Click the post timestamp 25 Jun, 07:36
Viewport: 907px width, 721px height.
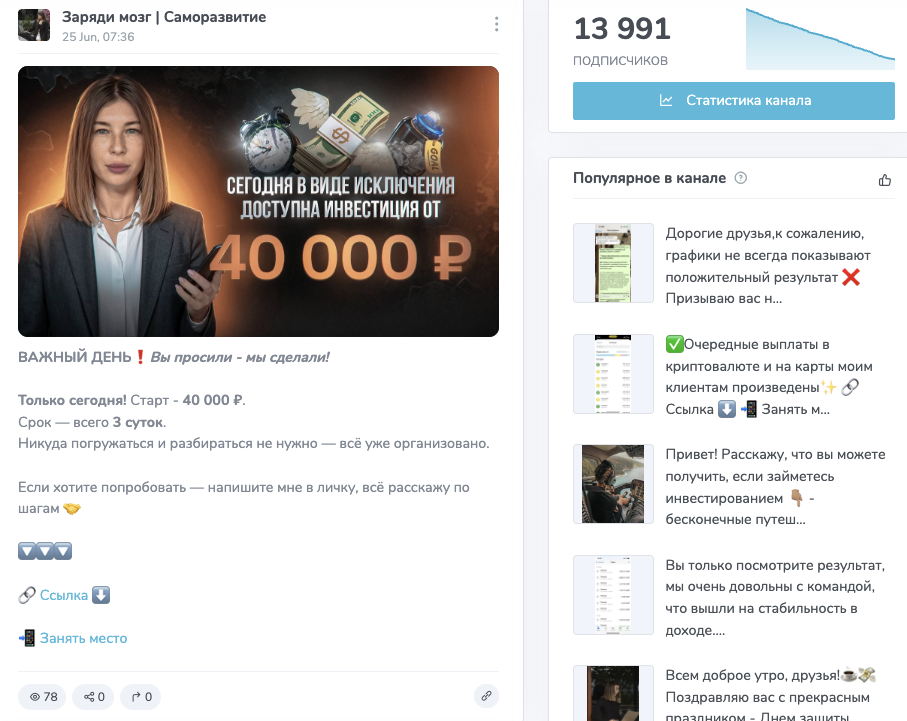pyautogui.click(x=98, y=37)
